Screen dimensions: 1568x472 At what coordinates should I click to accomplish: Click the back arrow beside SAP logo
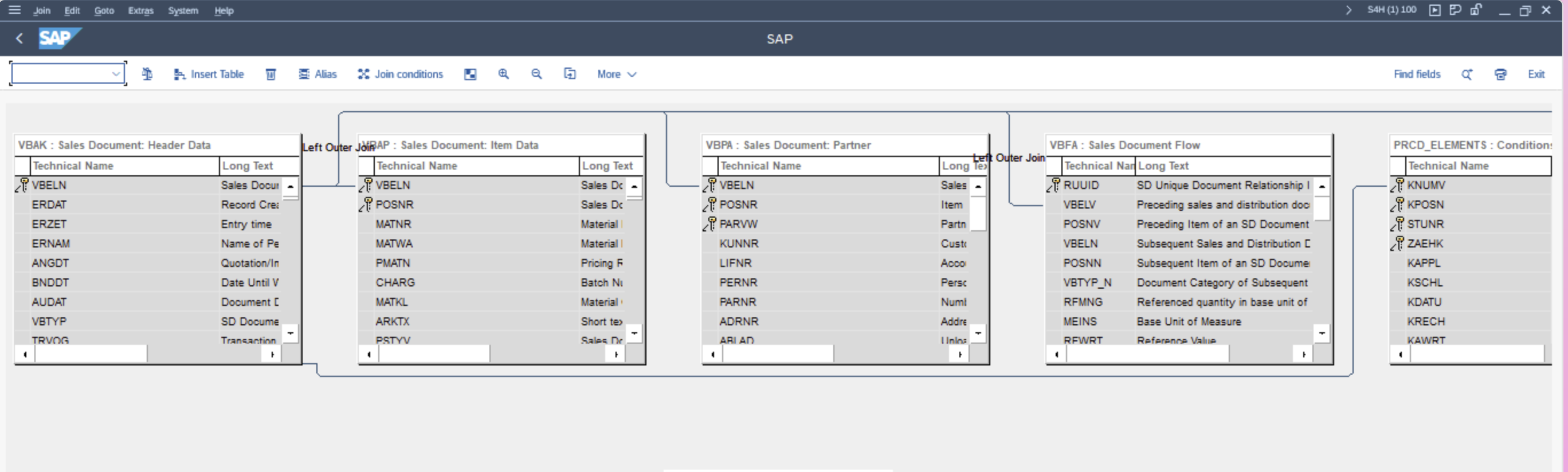tap(19, 39)
